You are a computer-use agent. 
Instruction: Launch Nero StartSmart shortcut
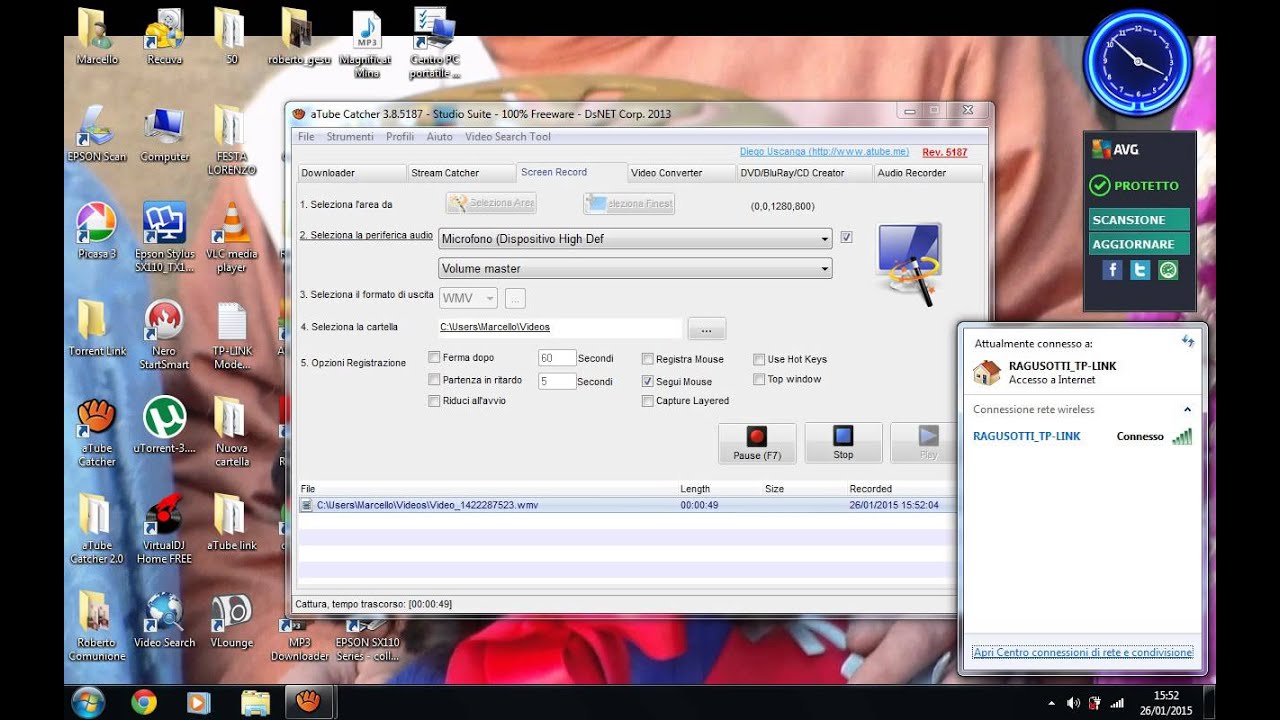[x=164, y=334]
